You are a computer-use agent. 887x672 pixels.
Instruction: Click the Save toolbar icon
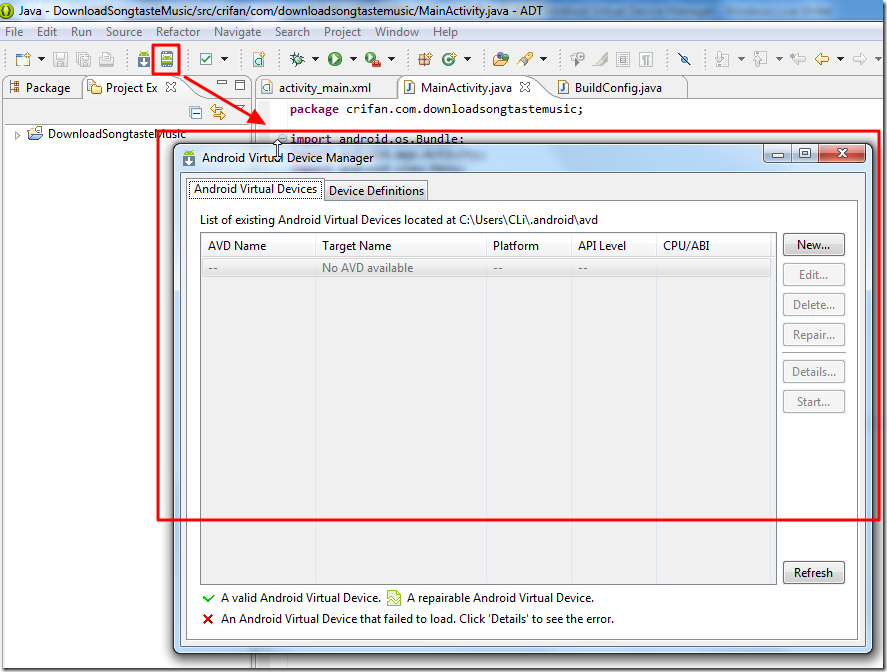(60, 59)
